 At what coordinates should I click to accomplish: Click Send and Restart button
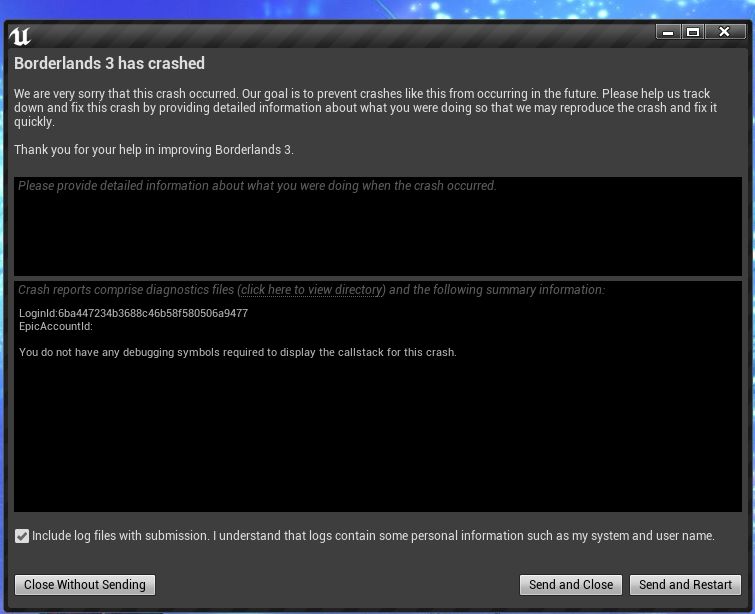tap(685, 585)
